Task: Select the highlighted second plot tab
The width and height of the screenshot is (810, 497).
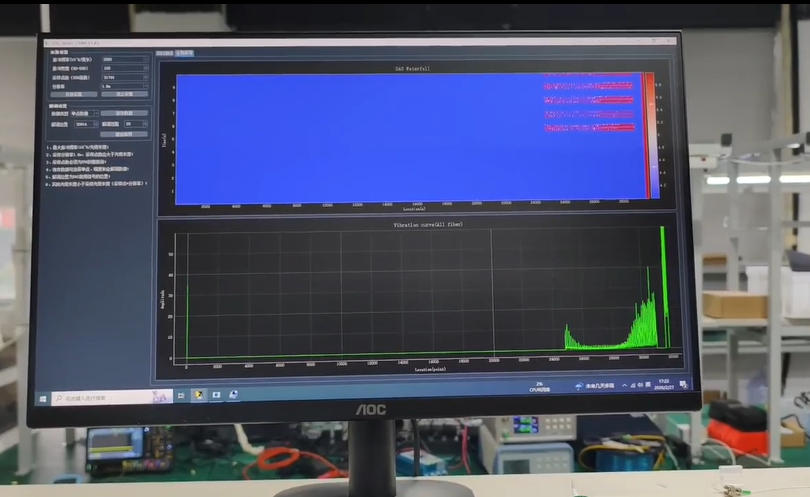Action: point(185,53)
